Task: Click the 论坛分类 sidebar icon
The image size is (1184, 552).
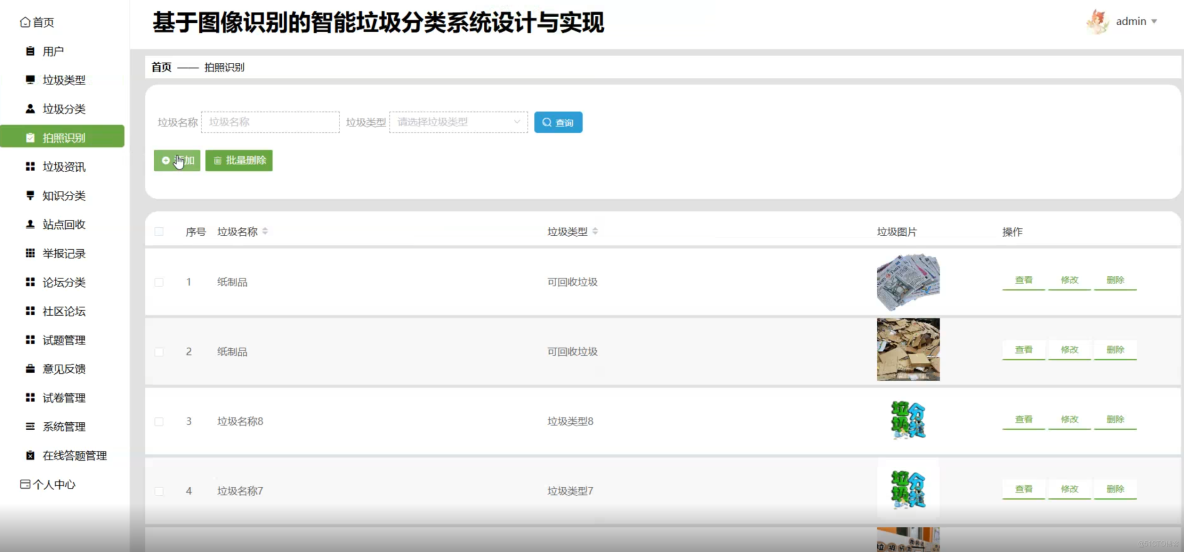Action: pyautogui.click(x=30, y=282)
